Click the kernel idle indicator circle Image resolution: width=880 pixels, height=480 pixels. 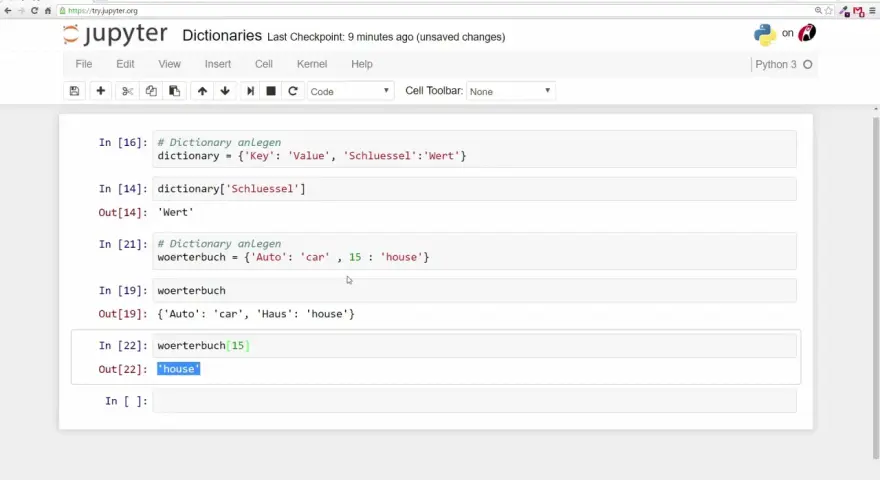(x=808, y=65)
